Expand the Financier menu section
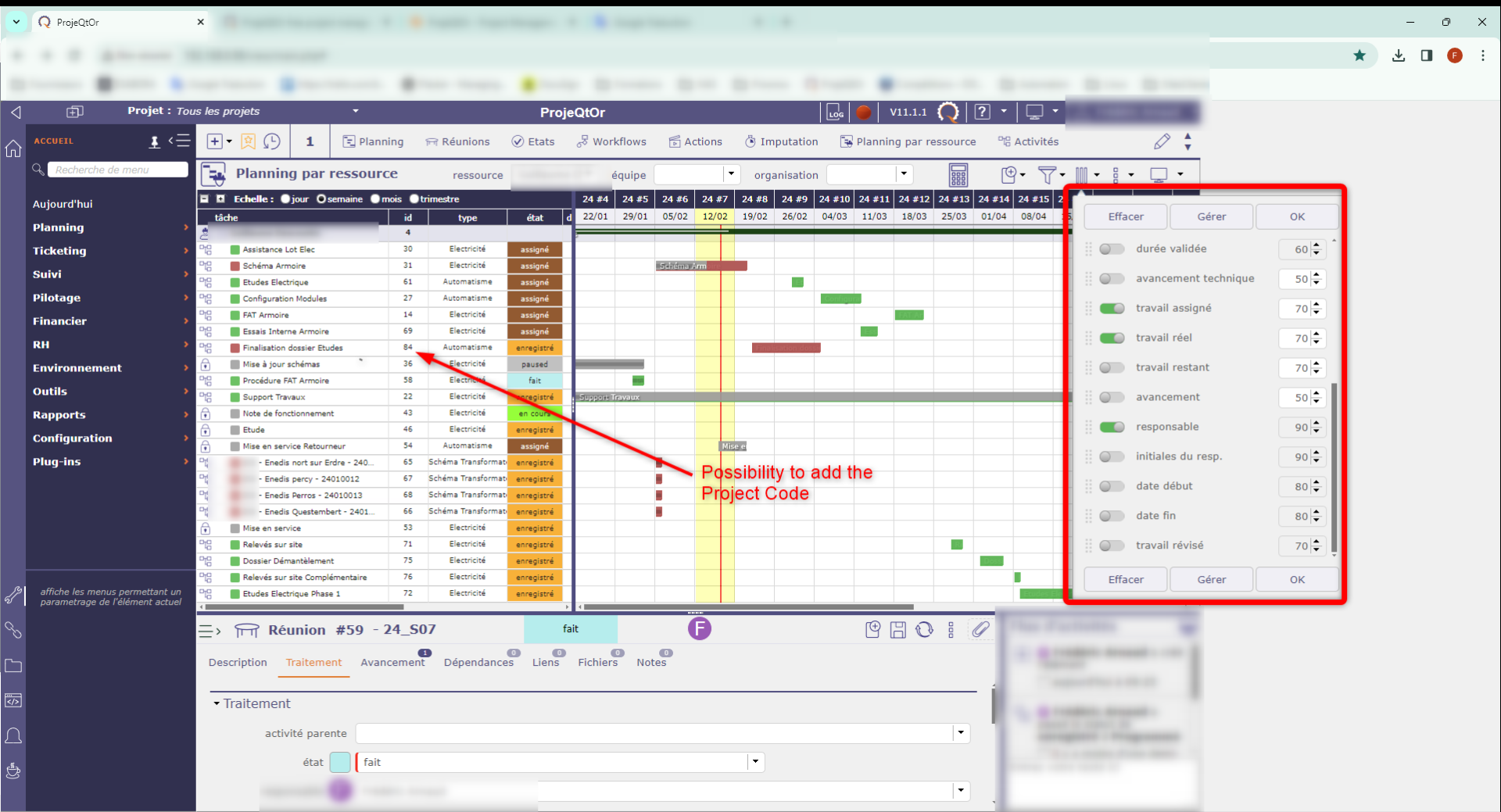The height and width of the screenshot is (812, 1501). pos(59,321)
